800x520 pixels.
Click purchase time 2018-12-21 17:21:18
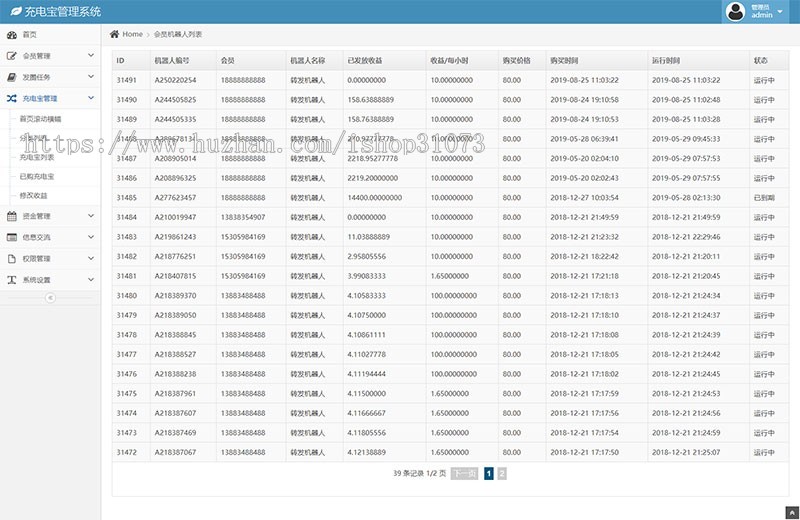[x=584, y=276]
